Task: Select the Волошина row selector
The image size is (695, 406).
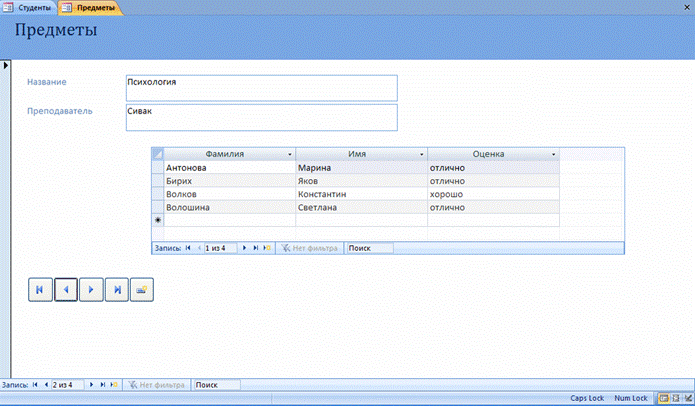Action: coord(158,207)
